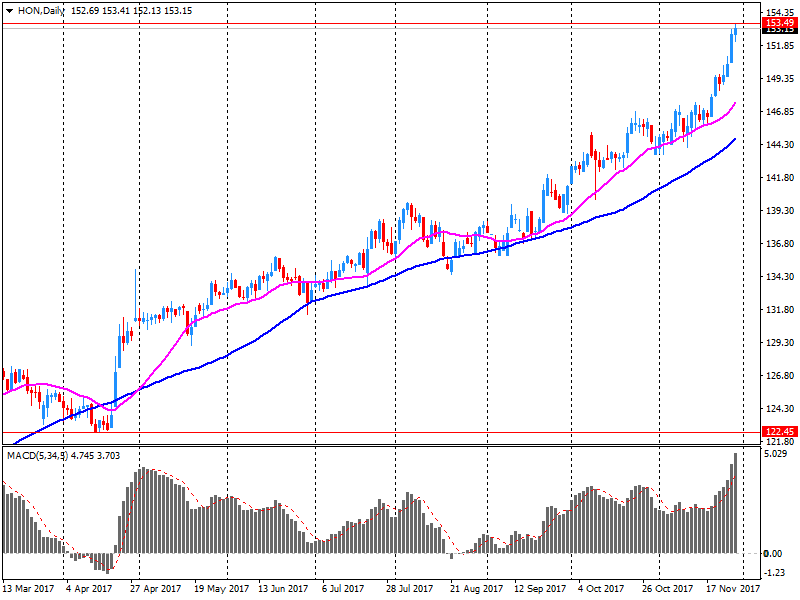
Task: Click the OHLC values in the chart header
Action: point(132,9)
